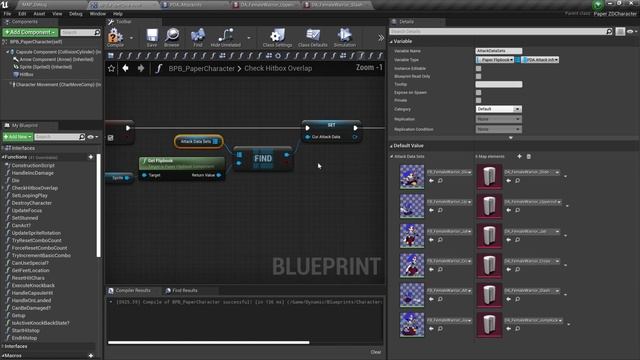Click the FIND node in graph
Viewport: 640px width, 360px height.
[263, 159]
